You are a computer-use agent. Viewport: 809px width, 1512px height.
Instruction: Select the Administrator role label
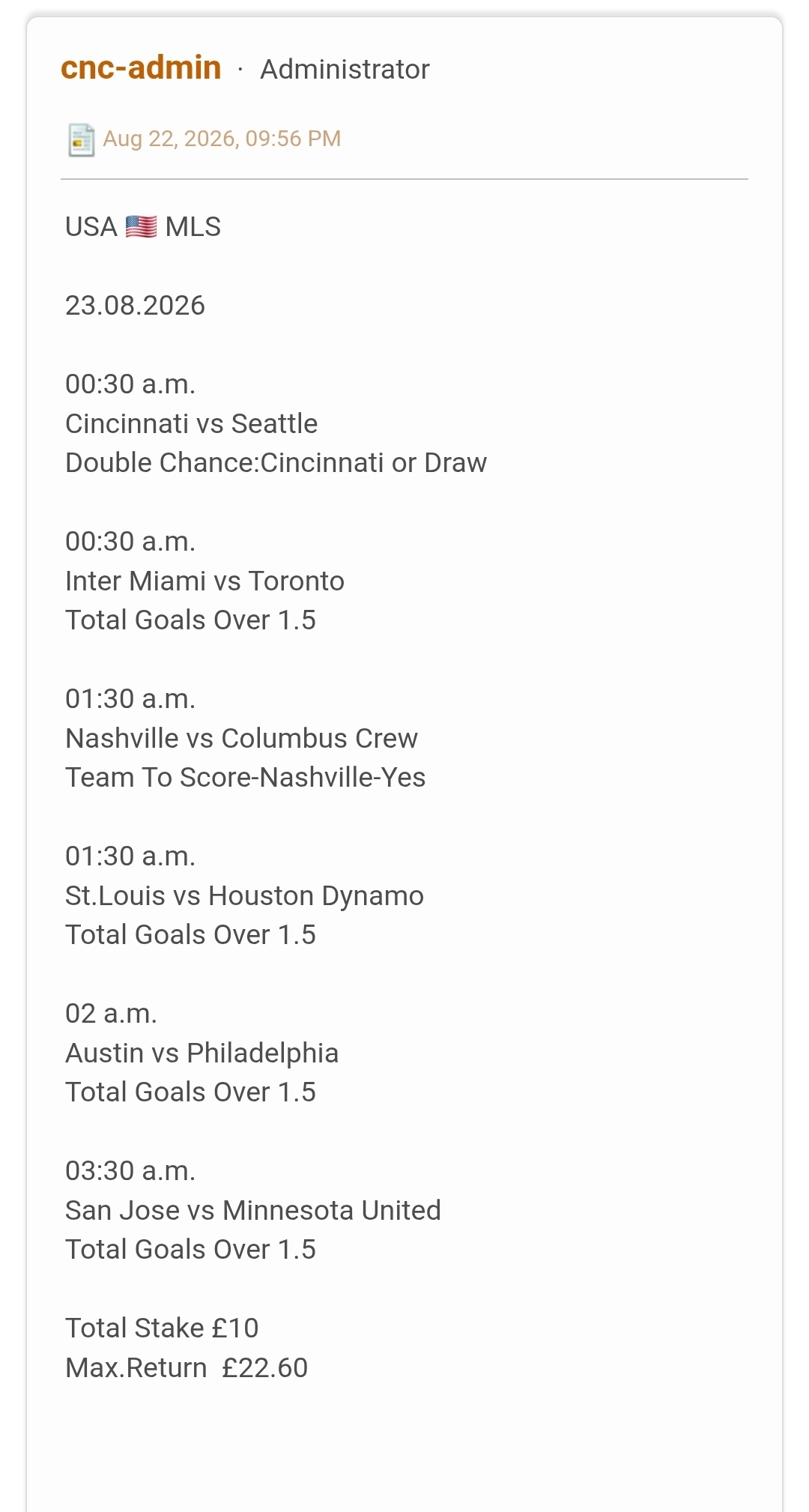coord(345,70)
